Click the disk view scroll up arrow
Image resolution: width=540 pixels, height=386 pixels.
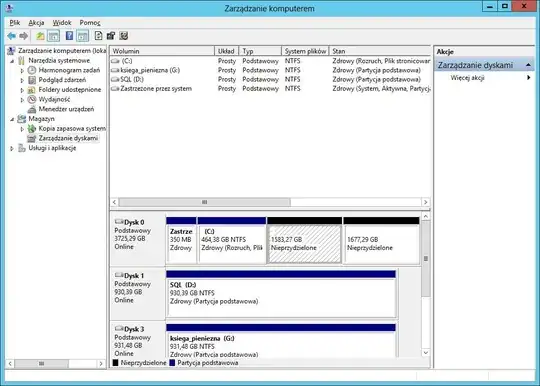pos(426,216)
